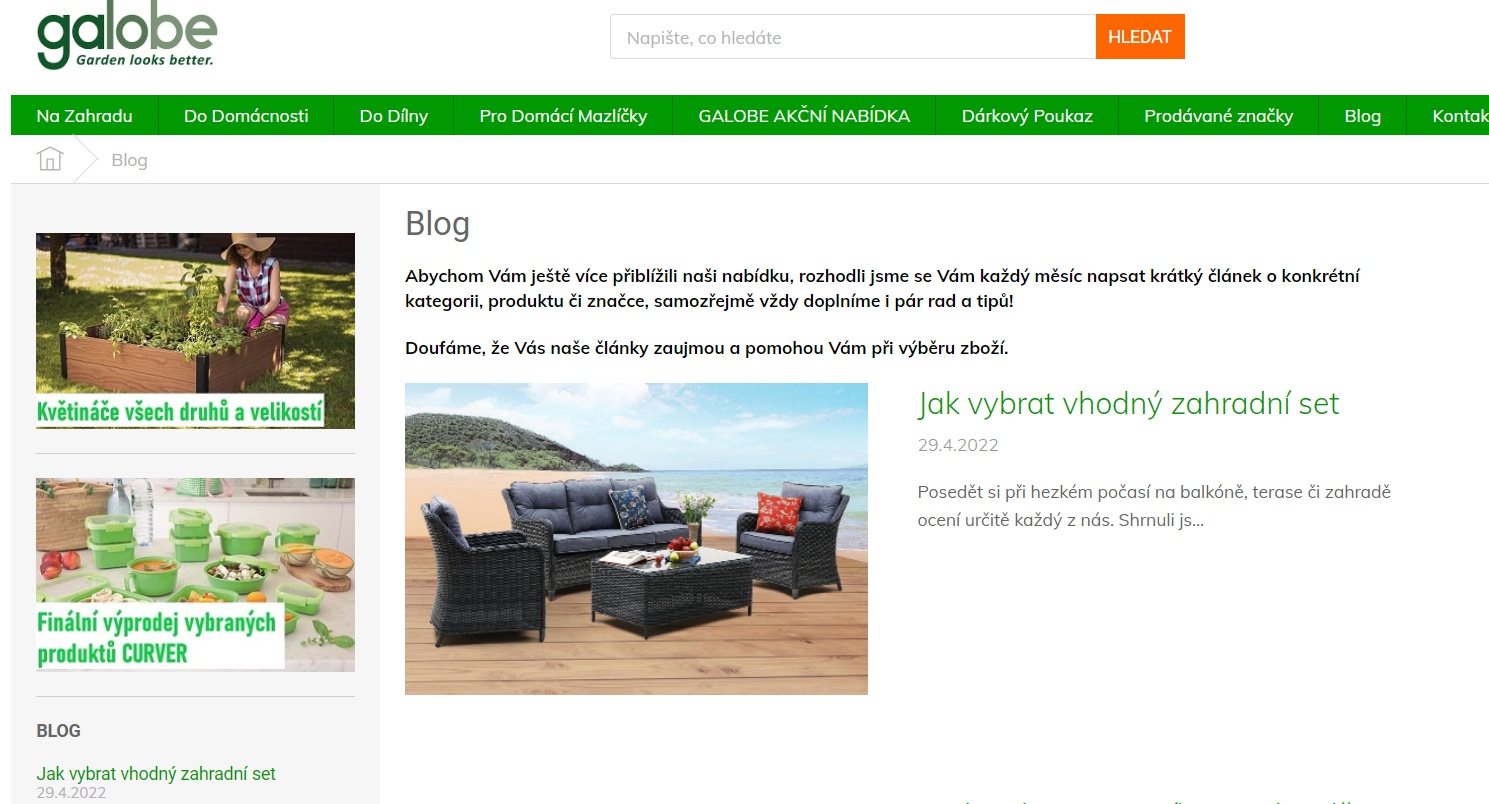
Task: Click sidebar link Jak vybrat vhodný zahradní set
Action: [x=156, y=774]
